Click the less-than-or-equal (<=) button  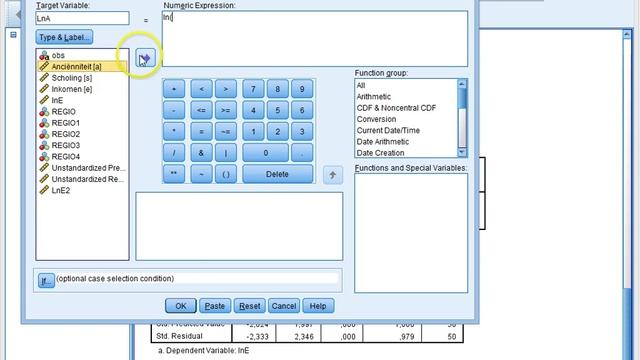[201, 110]
